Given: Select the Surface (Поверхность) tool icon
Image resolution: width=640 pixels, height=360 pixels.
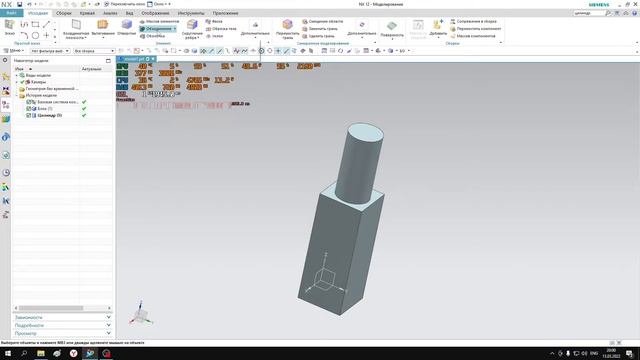Looking at the screenshot, I should point(392,26).
